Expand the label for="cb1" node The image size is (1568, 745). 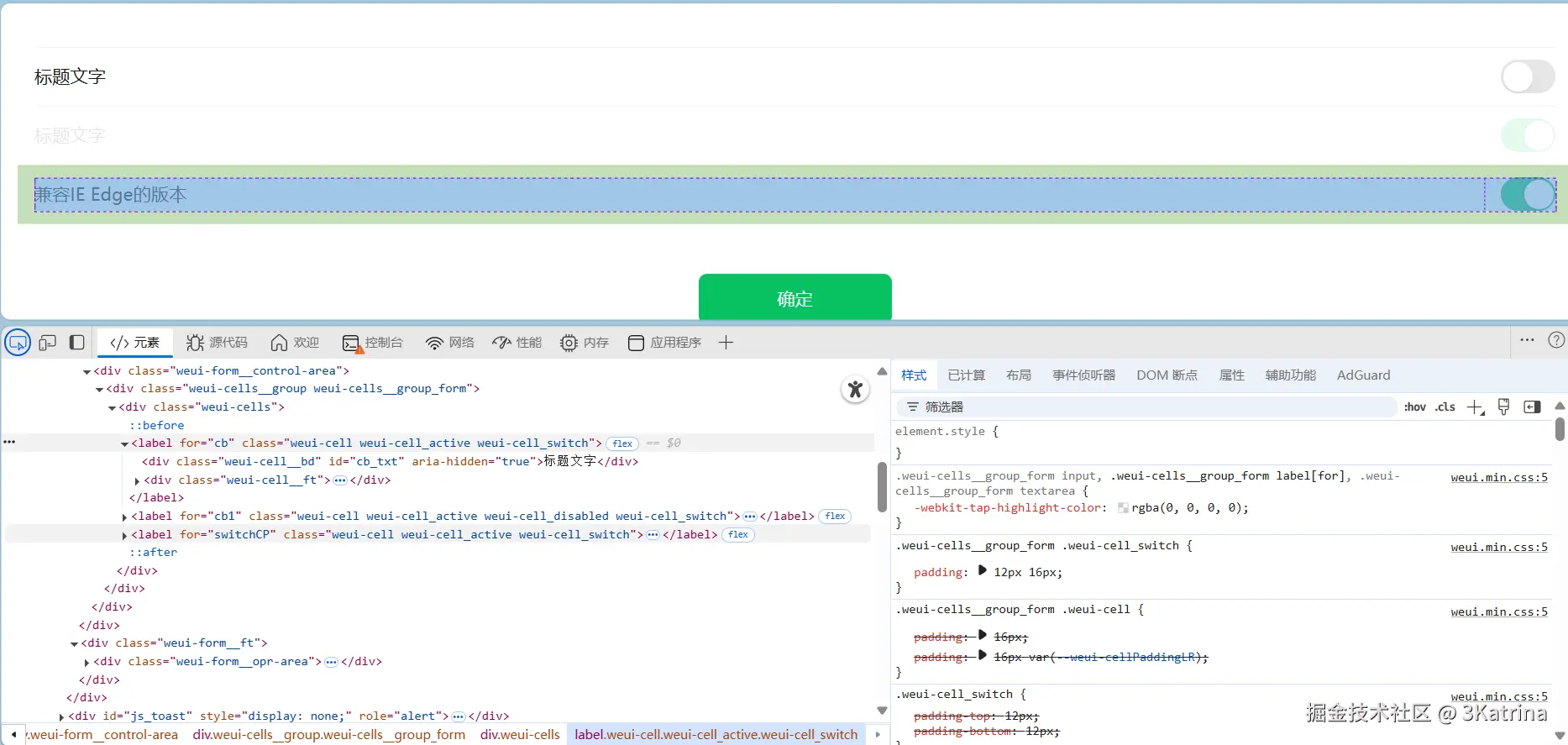click(x=124, y=517)
